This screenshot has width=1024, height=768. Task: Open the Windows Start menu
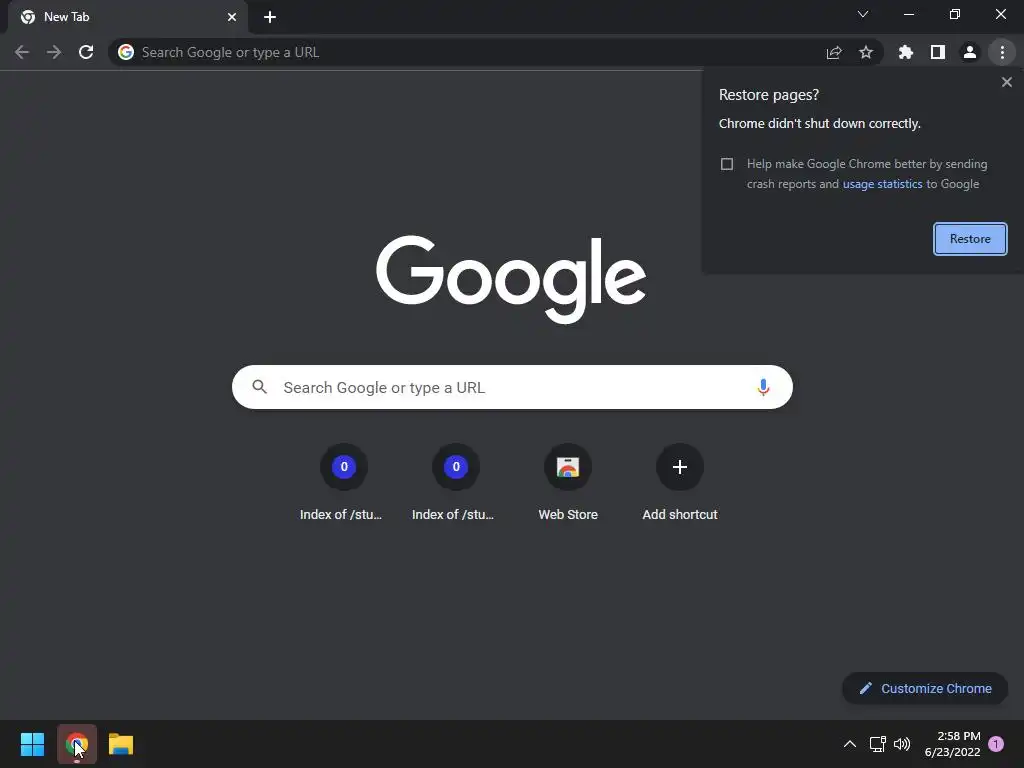(32, 744)
